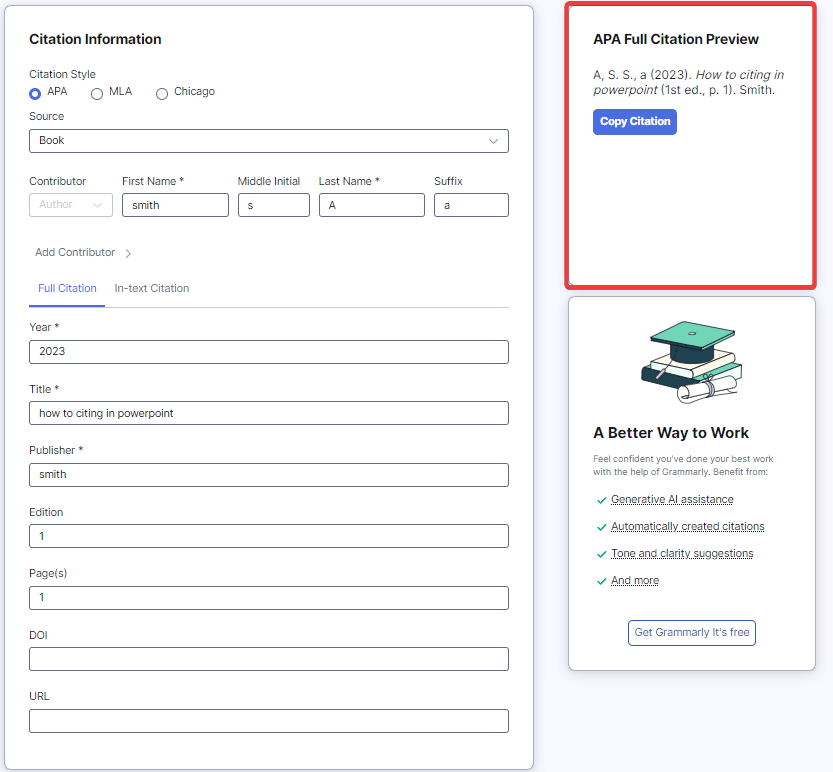This screenshot has width=833, height=772.
Task: Choose the Chicago citation style radio button
Action: tap(162, 93)
